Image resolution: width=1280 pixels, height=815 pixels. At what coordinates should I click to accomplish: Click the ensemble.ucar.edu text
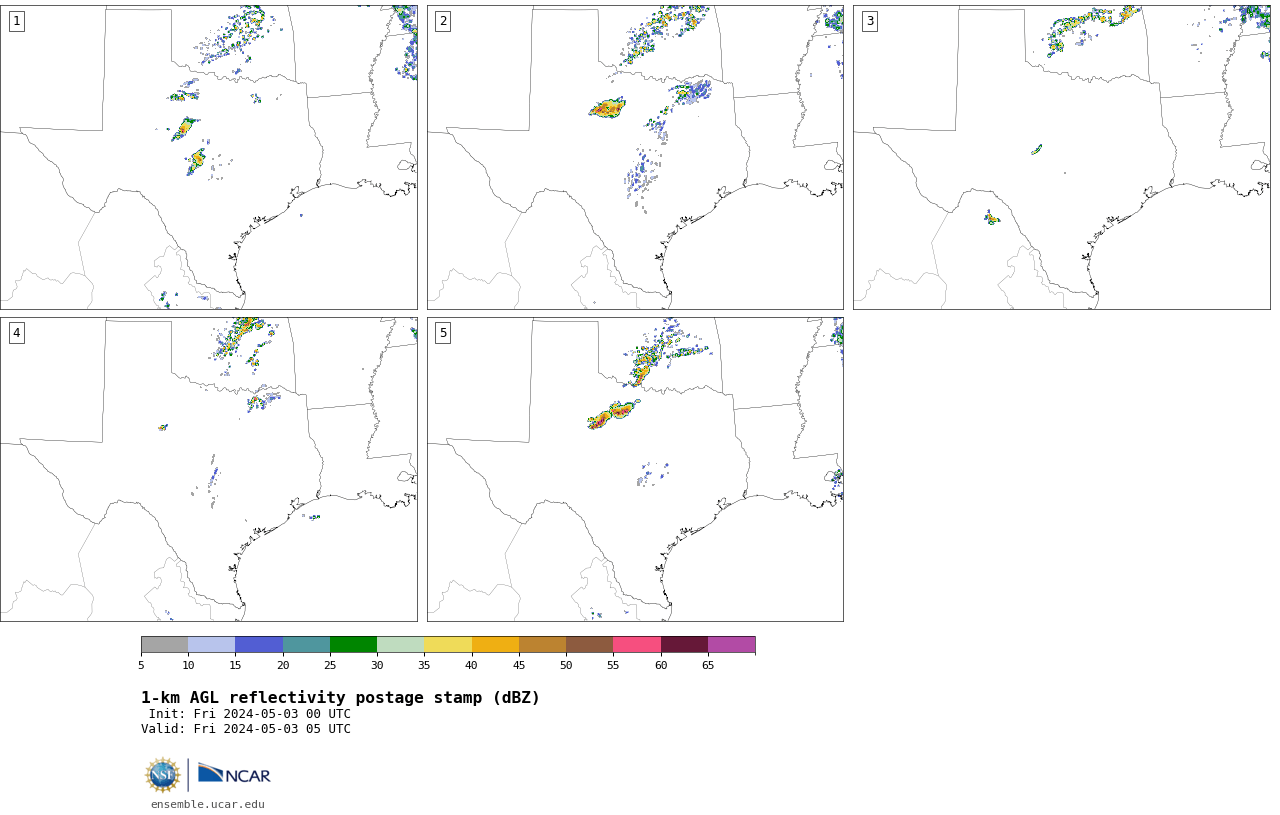coord(208,804)
